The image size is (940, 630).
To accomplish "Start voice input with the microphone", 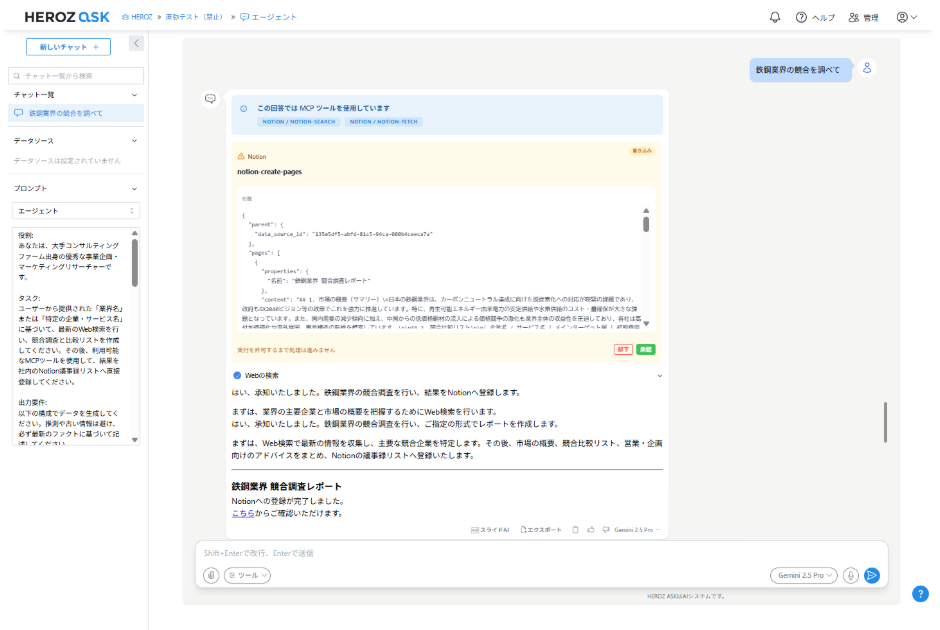I will [850, 575].
